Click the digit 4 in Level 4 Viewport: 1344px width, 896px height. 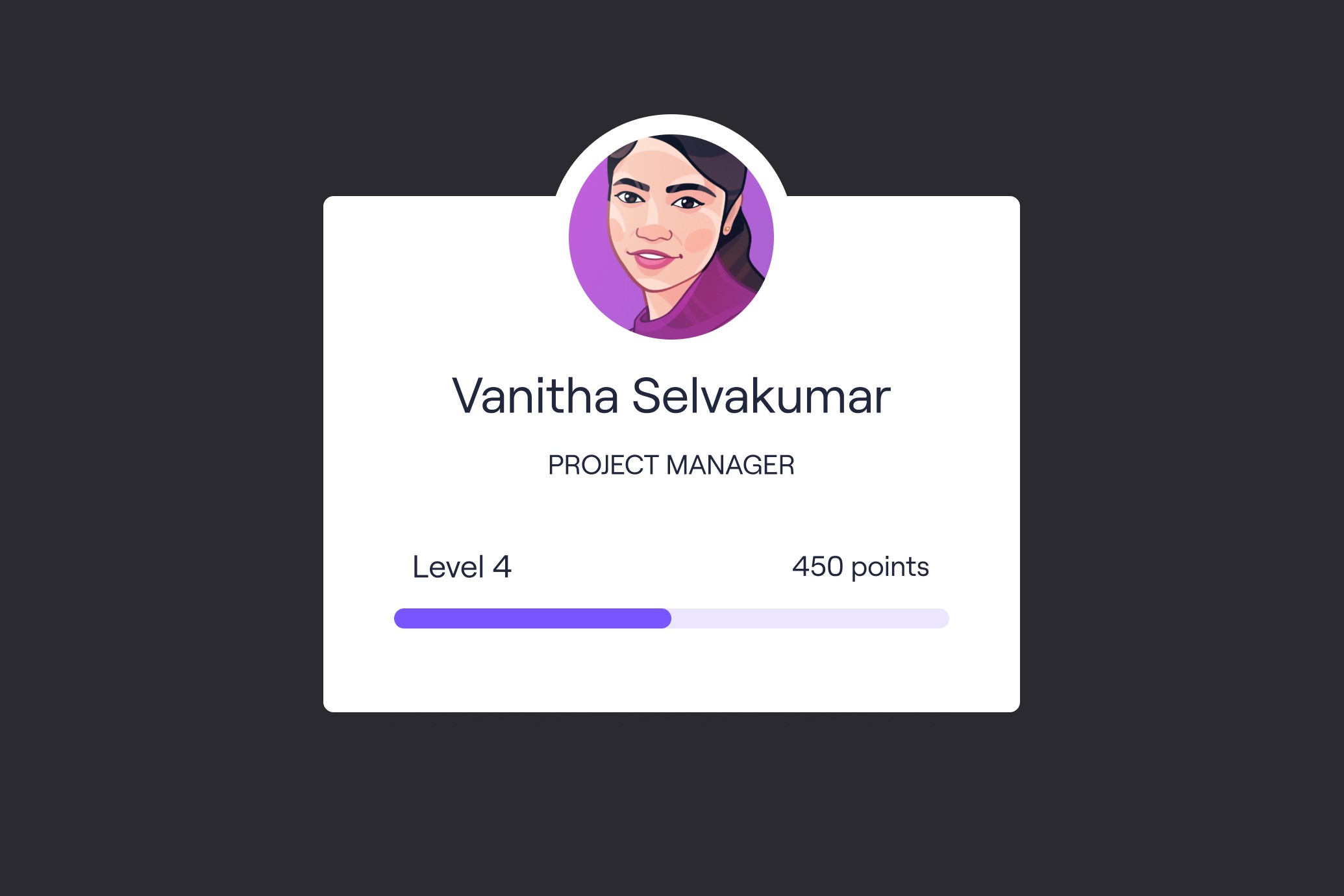[x=502, y=567]
